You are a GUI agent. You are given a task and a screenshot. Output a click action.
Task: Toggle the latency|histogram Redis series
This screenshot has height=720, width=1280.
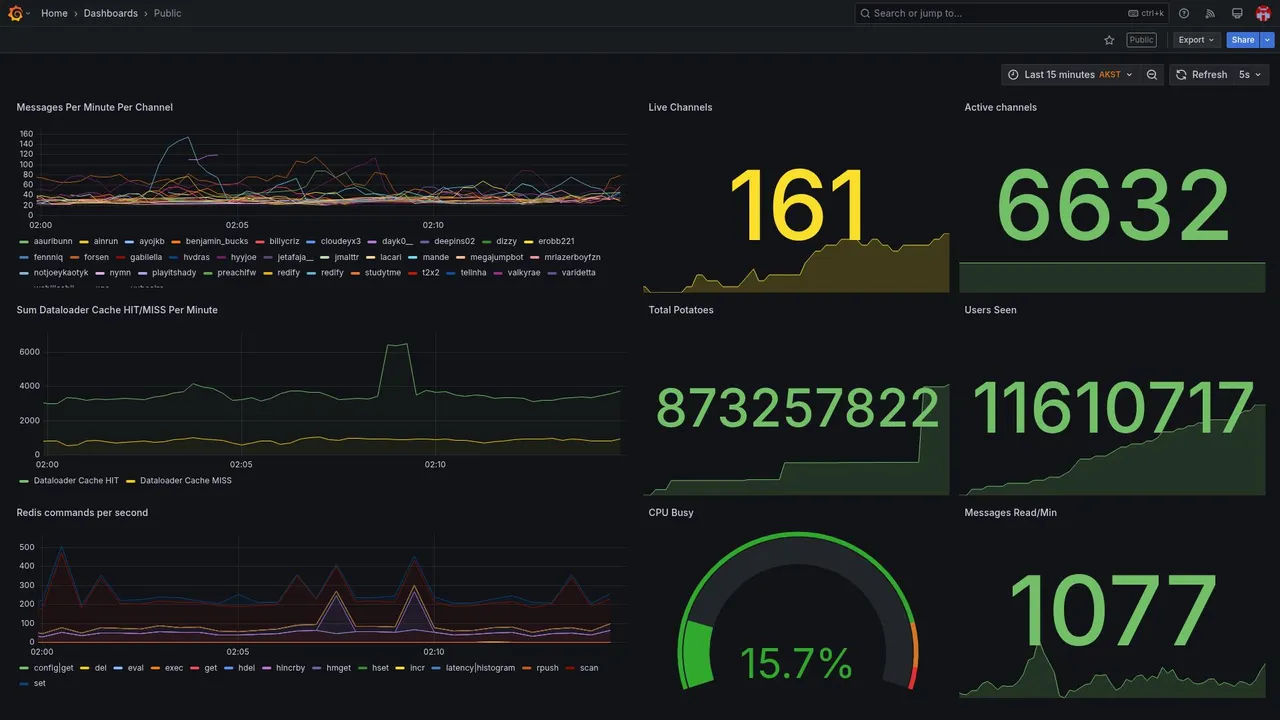[x=481, y=668]
